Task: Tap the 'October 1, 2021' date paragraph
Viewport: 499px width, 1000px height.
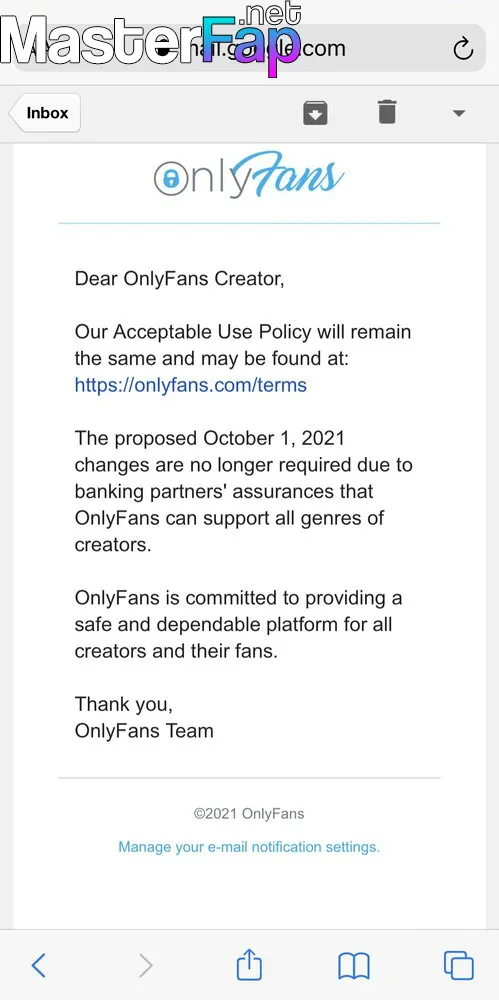Action: [x=244, y=492]
